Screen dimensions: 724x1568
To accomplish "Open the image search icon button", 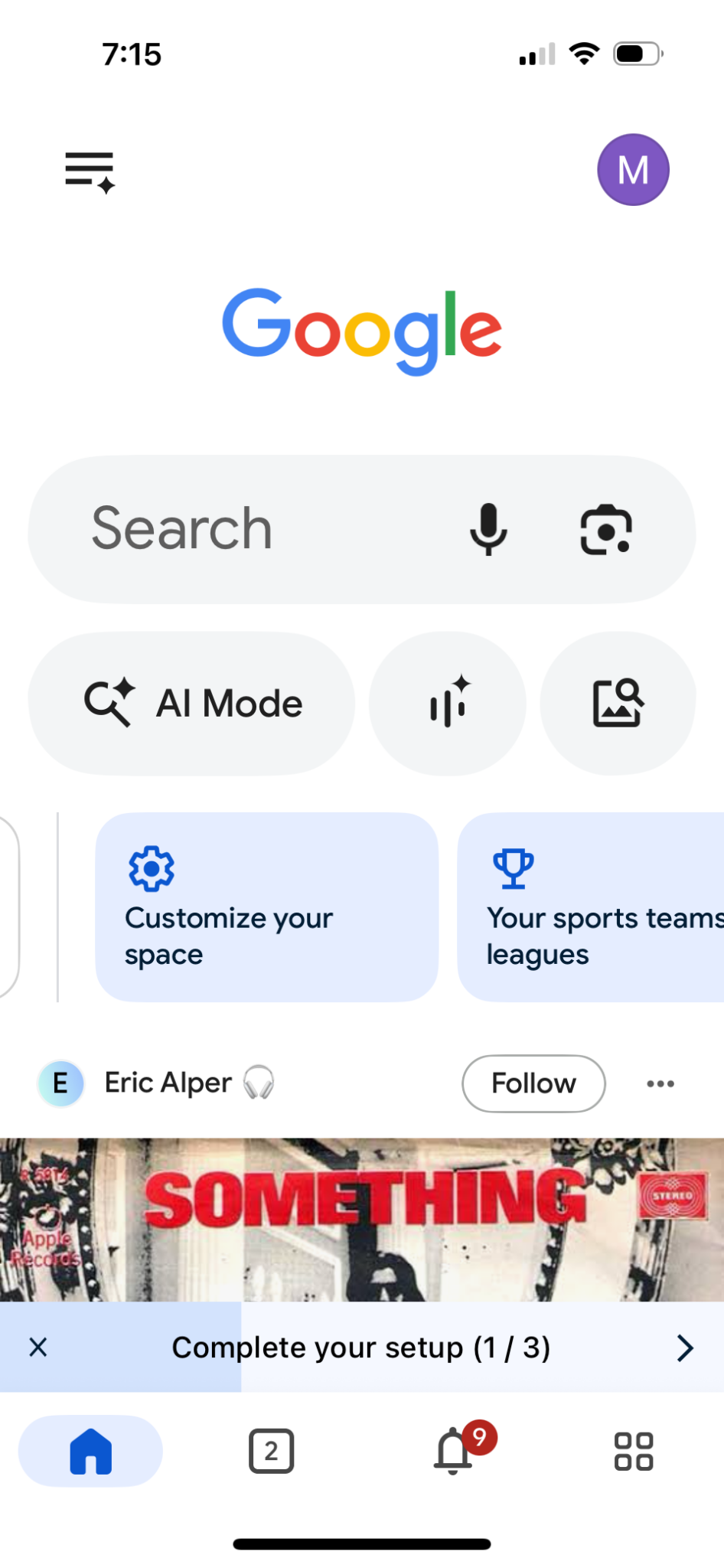I will point(618,703).
